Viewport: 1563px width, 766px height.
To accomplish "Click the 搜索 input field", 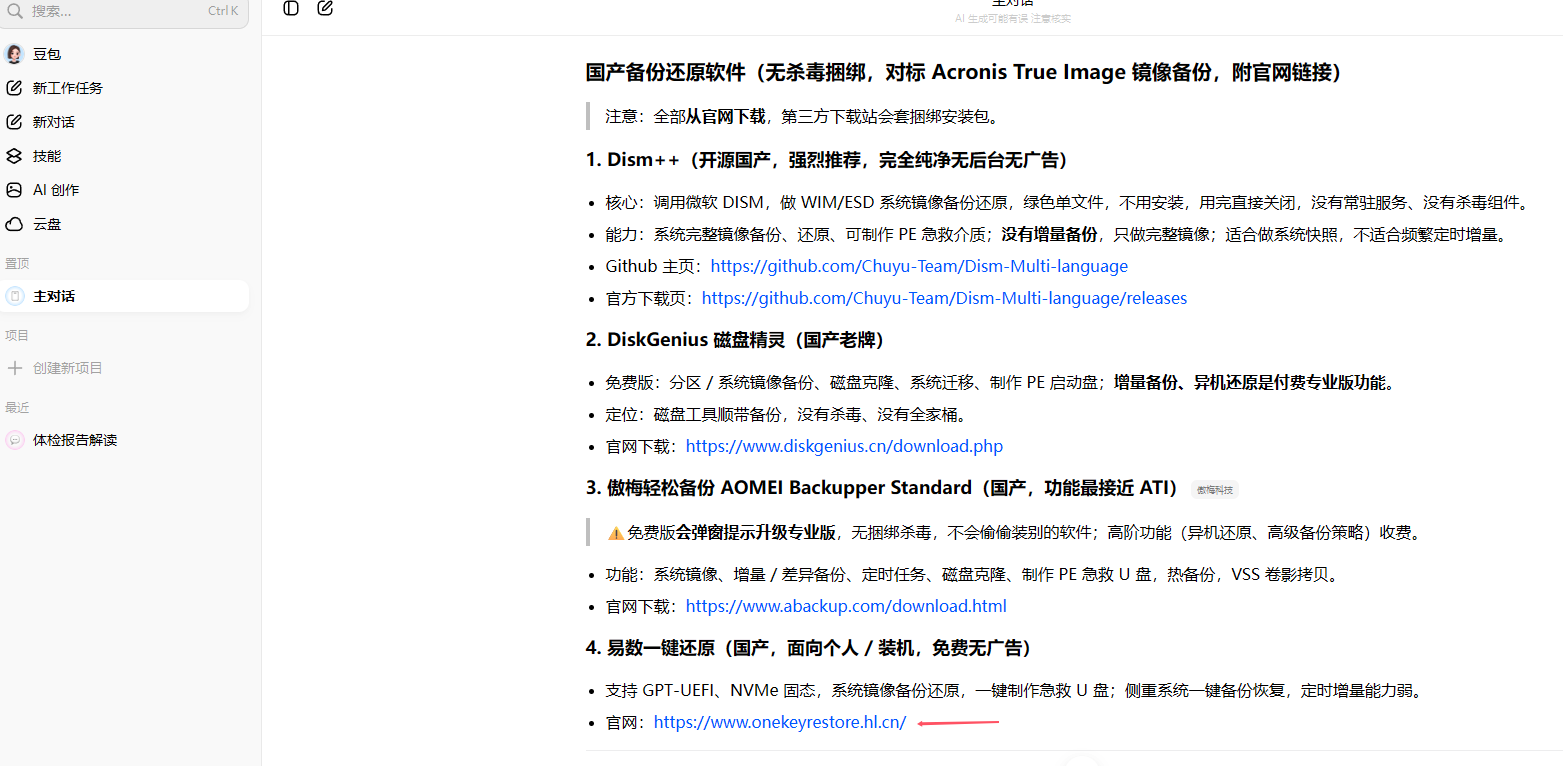I will [124, 11].
